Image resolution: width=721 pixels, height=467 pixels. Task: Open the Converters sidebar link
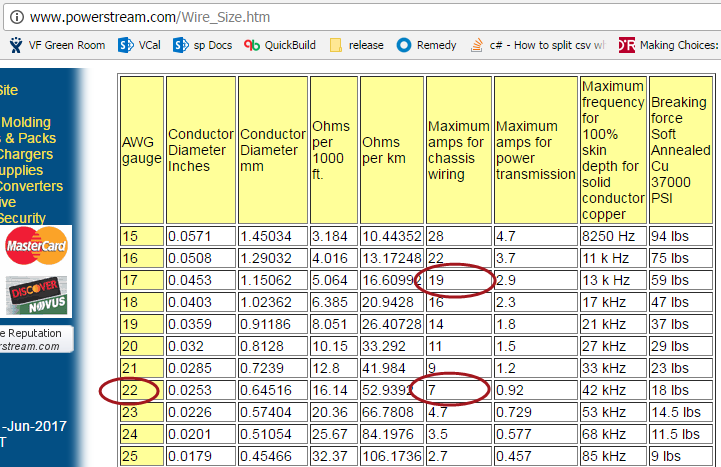point(31,187)
